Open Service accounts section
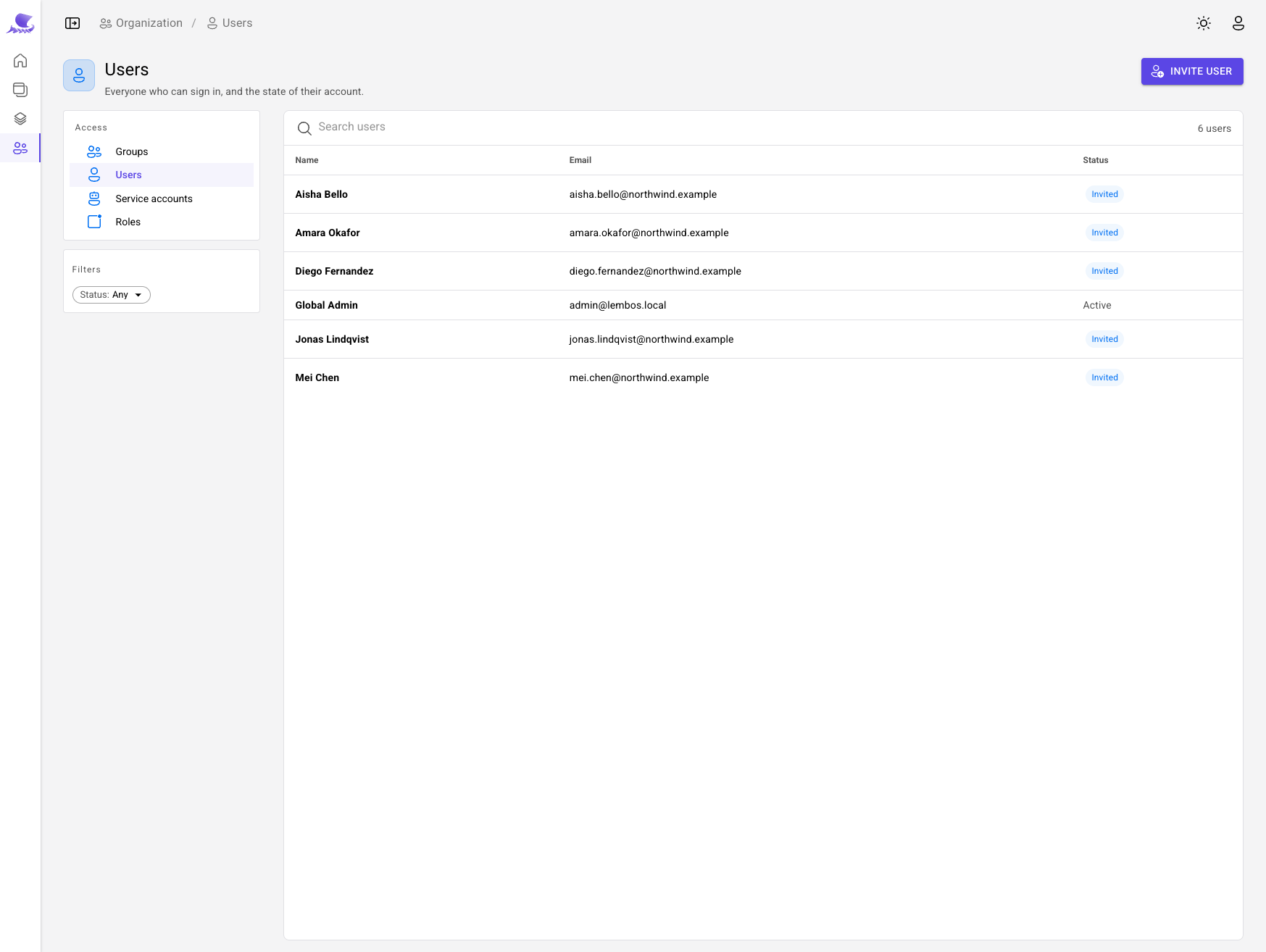 pyautogui.click(x=162, y=199)
